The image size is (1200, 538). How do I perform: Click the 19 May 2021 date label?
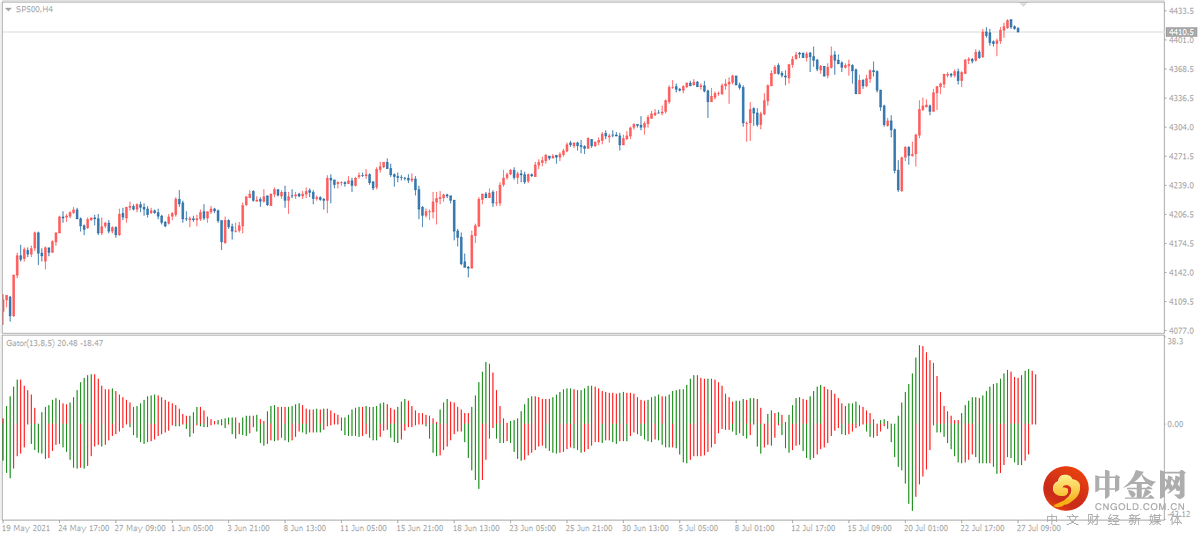pyautogui.click(x=26, y=527)
